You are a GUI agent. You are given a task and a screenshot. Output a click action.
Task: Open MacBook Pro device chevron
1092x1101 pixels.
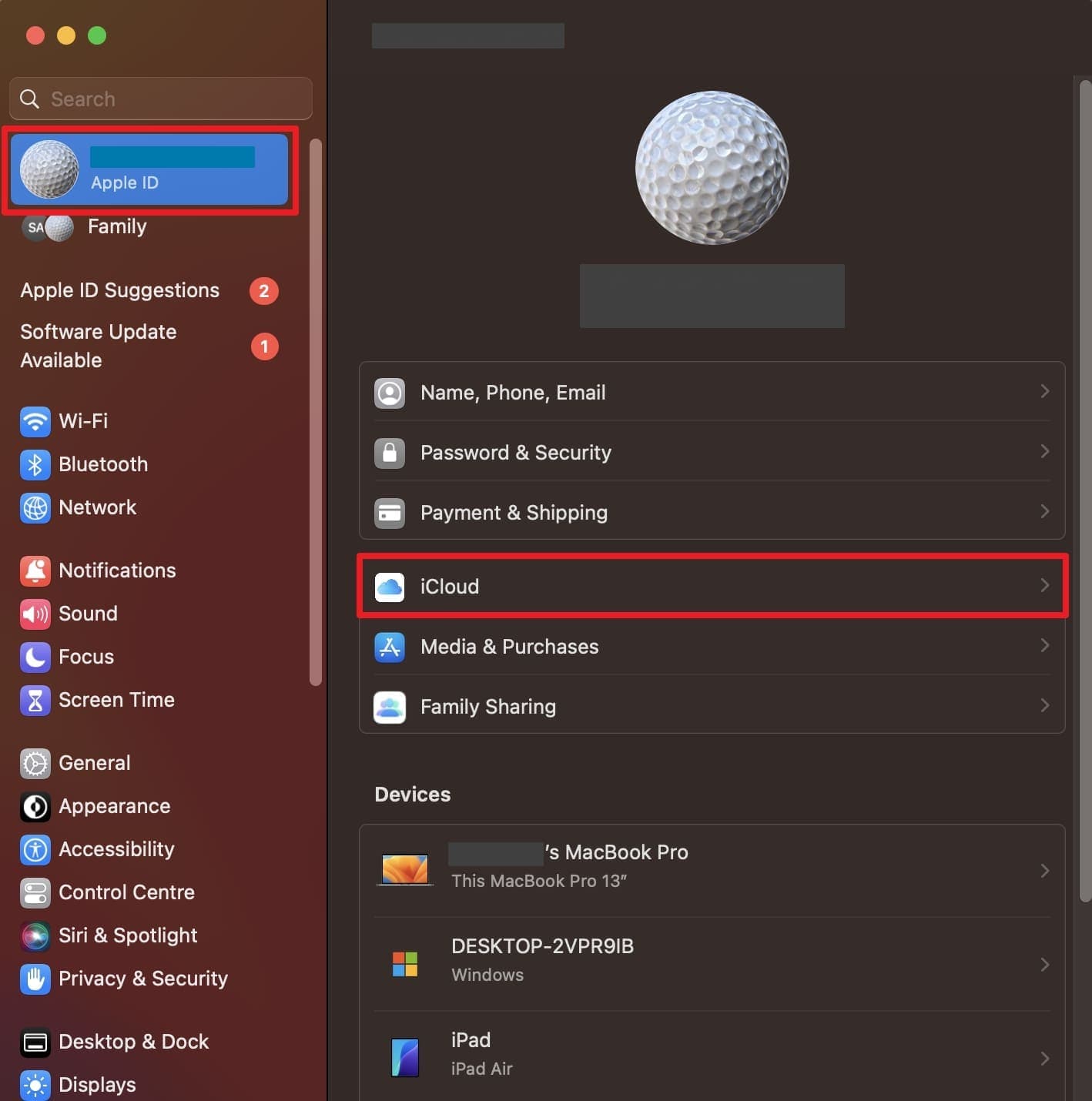1045,871
